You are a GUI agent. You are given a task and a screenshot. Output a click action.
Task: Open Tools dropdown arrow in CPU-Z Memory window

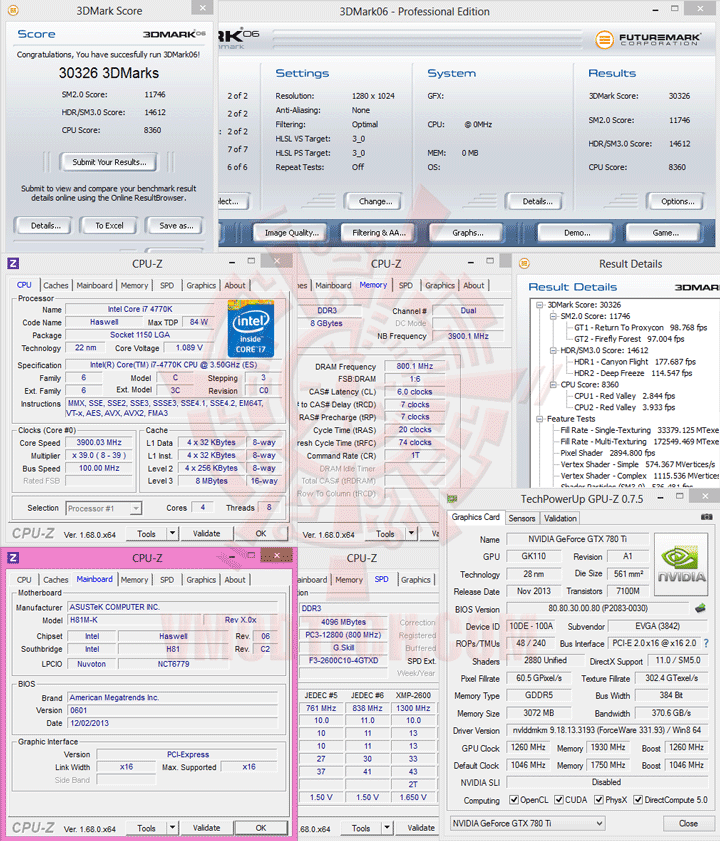(411, 533)
